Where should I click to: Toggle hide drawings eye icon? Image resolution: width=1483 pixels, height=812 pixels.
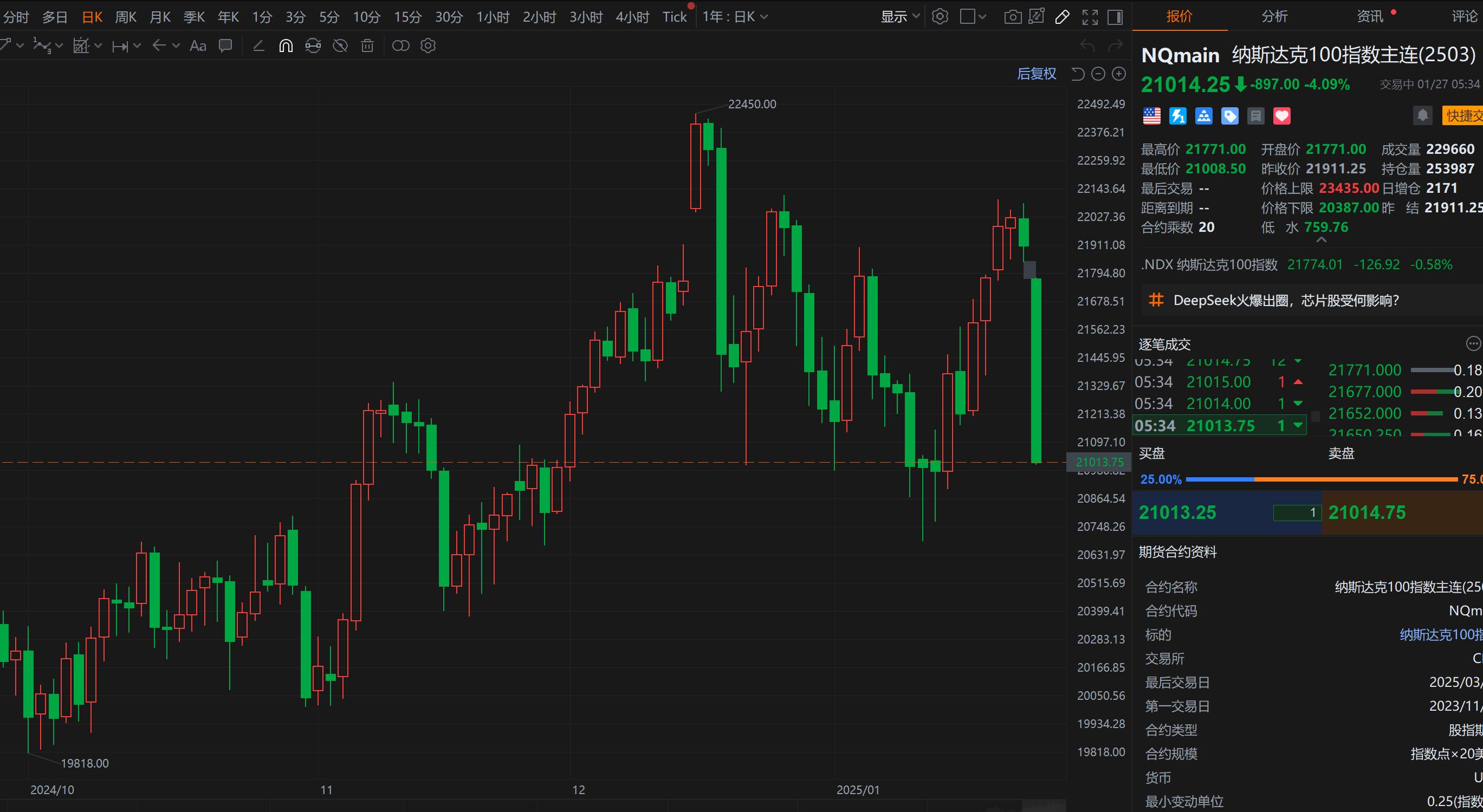[x=340, y=46]
